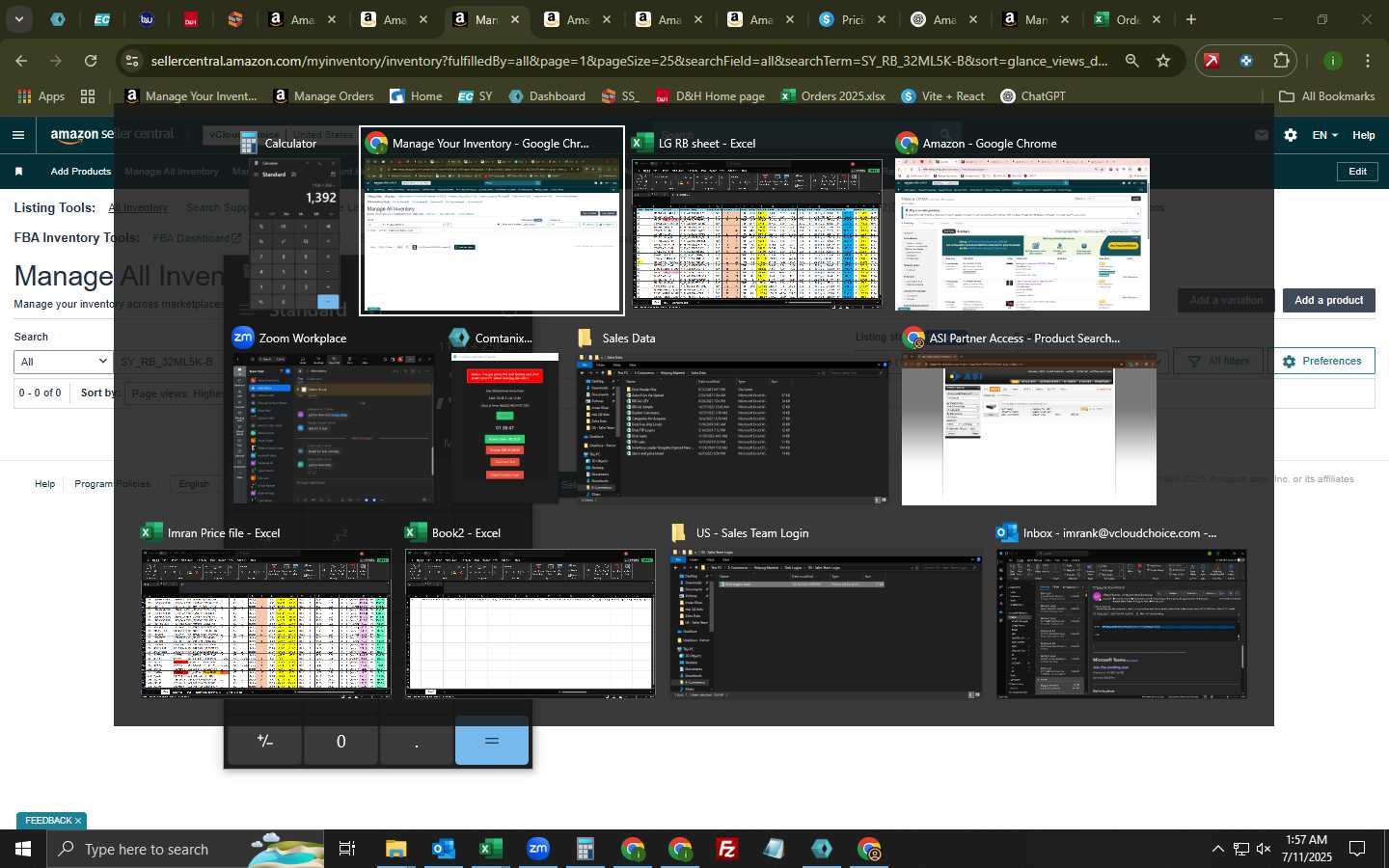This screenshot has height=868, width=1389.
Task: Open Chrome extensions puzzle icon
Action: pos(1281,61)
